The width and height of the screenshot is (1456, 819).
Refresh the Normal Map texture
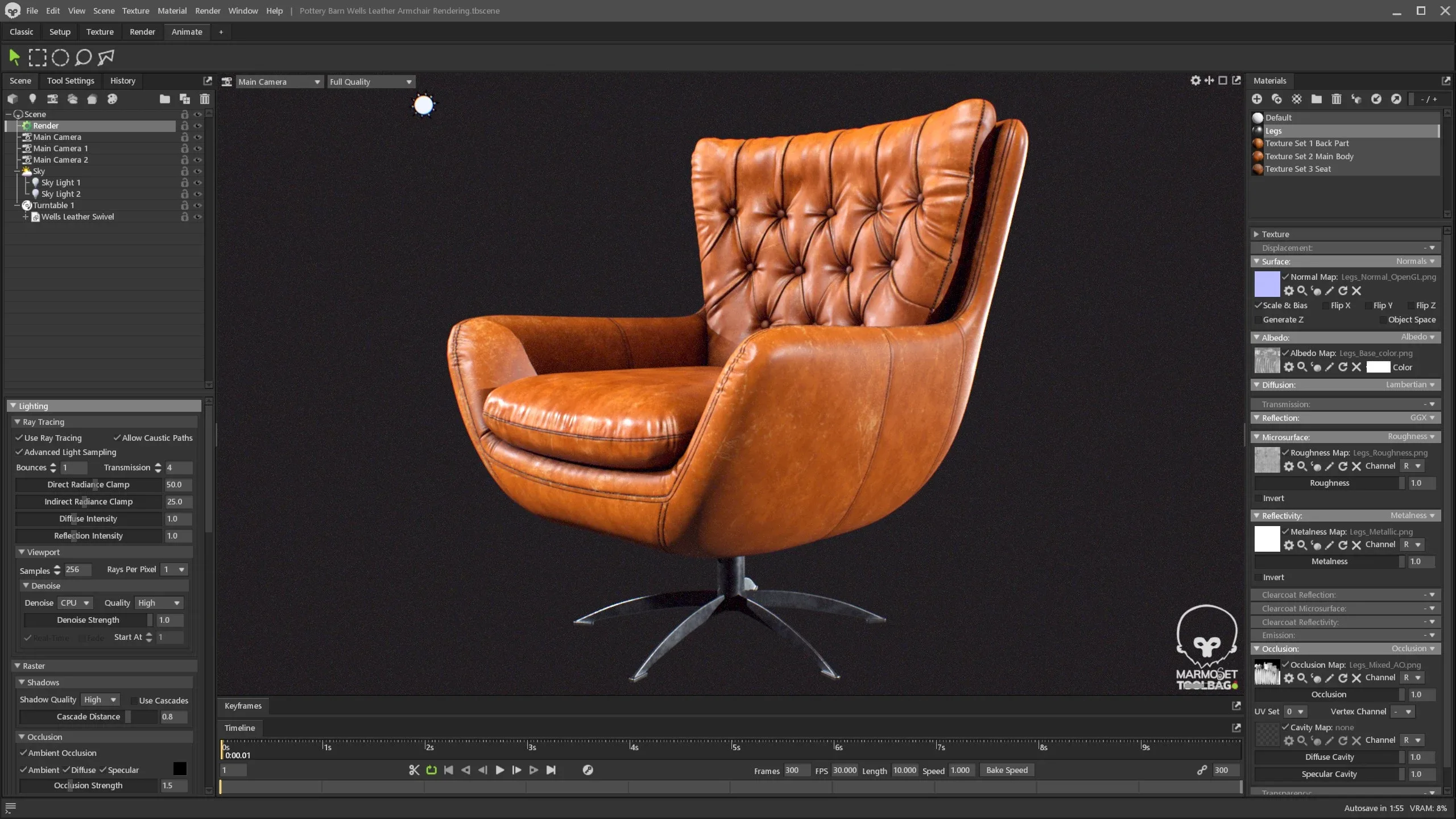tap(1343, 291)
